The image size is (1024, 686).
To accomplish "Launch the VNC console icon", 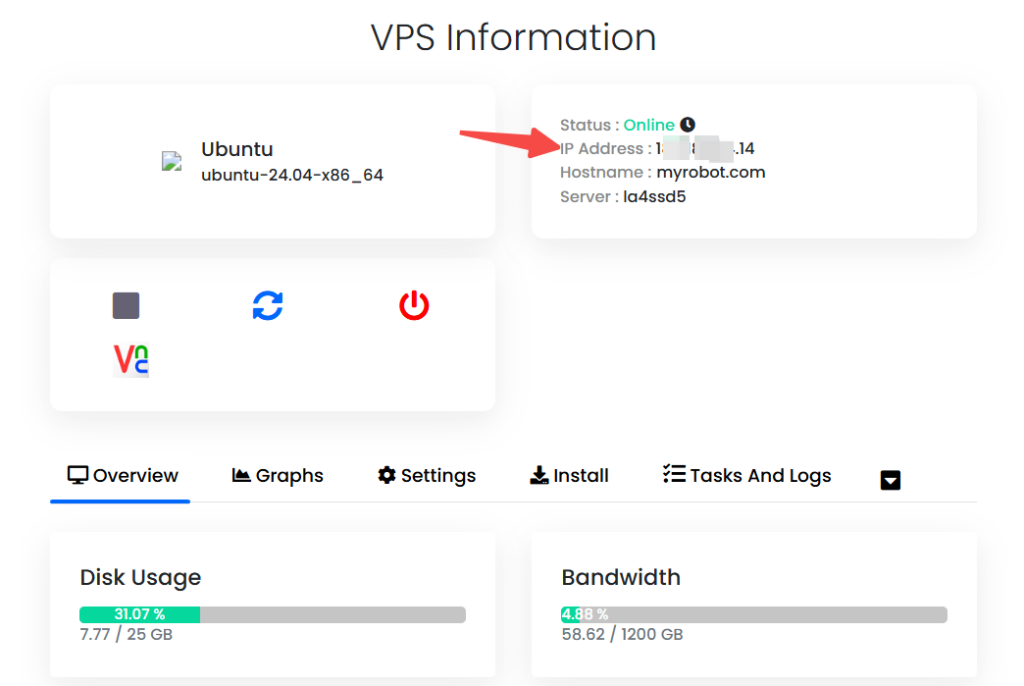I will click(131, 360).
